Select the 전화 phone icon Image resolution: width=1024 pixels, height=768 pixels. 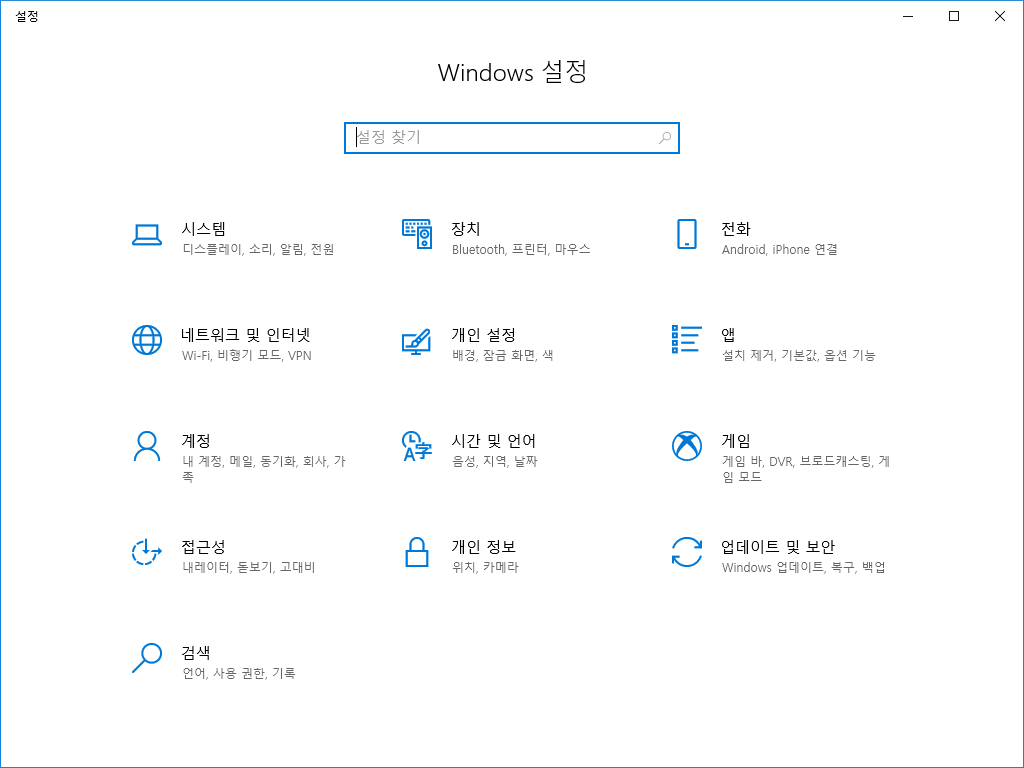(x=686, y=234)
